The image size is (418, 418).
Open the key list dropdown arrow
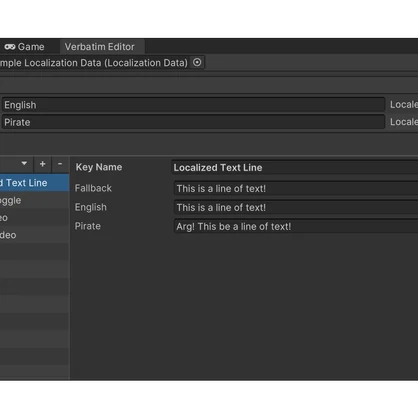pos(24,163)
